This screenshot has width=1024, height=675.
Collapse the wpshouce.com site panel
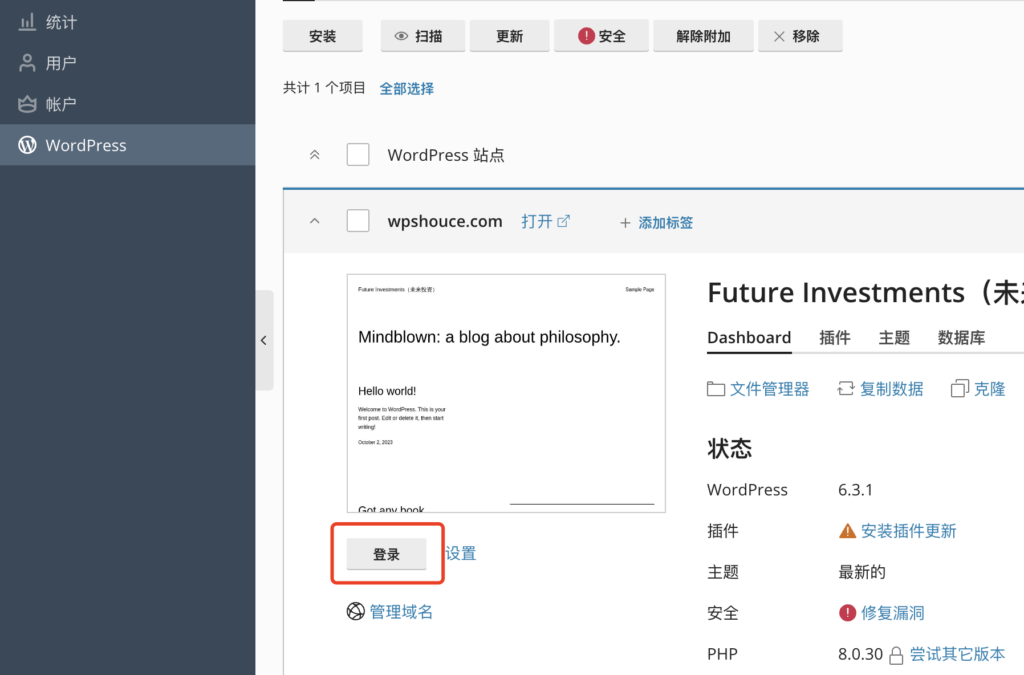(314, 221)
